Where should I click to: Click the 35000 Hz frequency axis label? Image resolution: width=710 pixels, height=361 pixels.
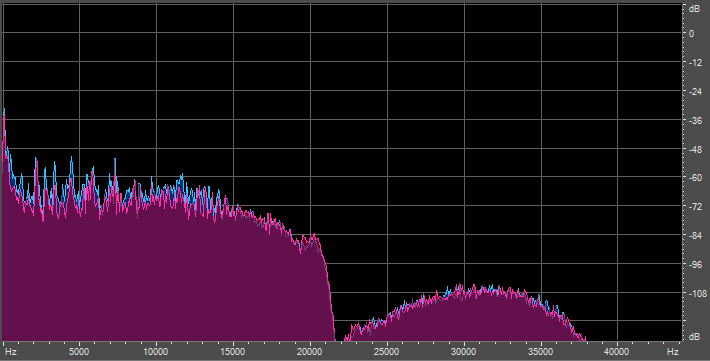[x=541, y=352]
